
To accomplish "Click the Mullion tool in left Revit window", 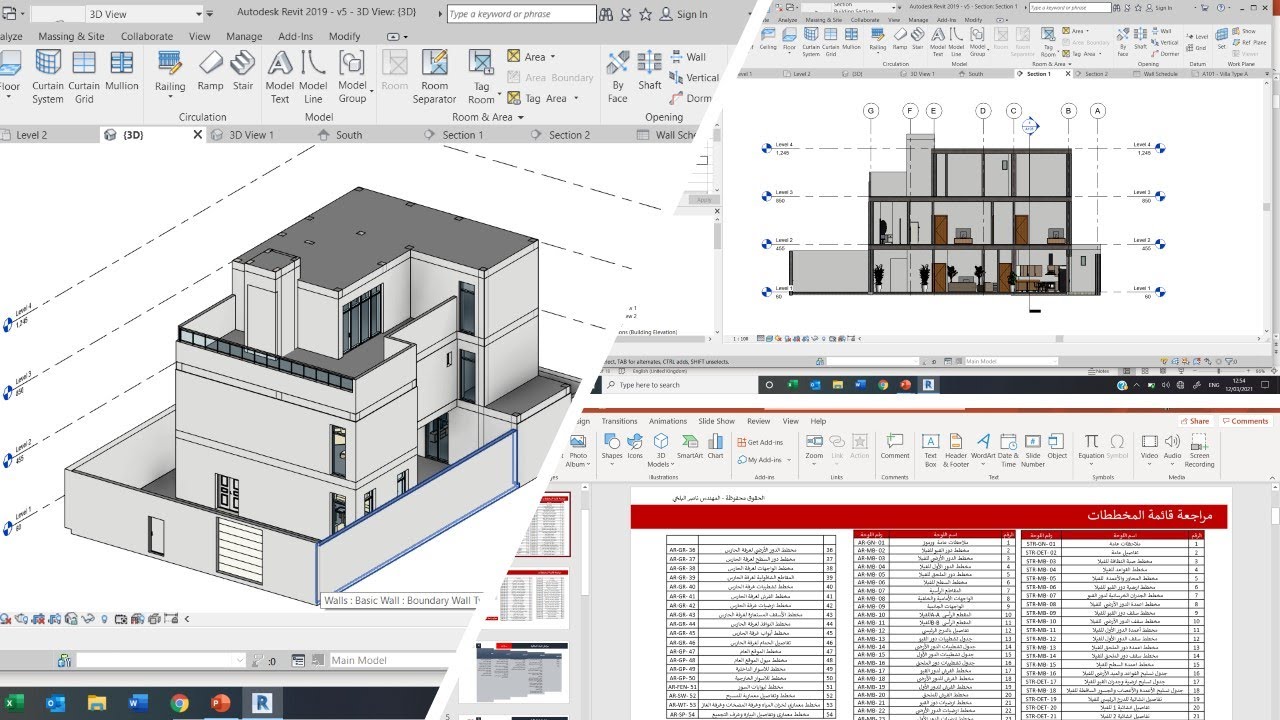I will (122, 70).
